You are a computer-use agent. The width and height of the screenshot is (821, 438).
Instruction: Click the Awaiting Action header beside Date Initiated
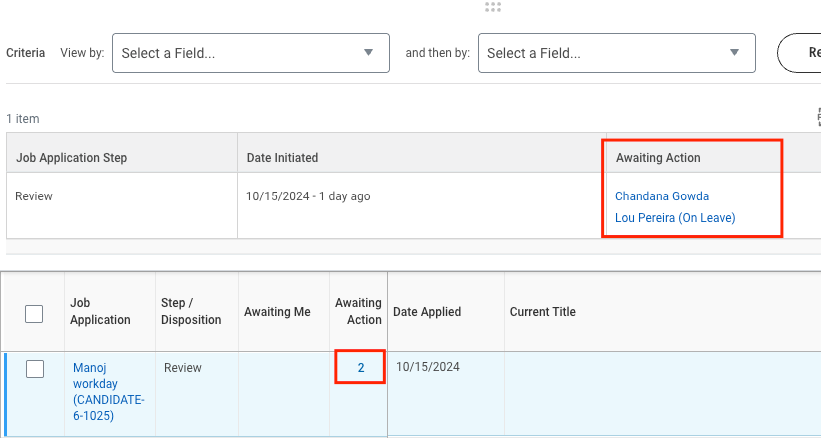[x=658, y=158]
